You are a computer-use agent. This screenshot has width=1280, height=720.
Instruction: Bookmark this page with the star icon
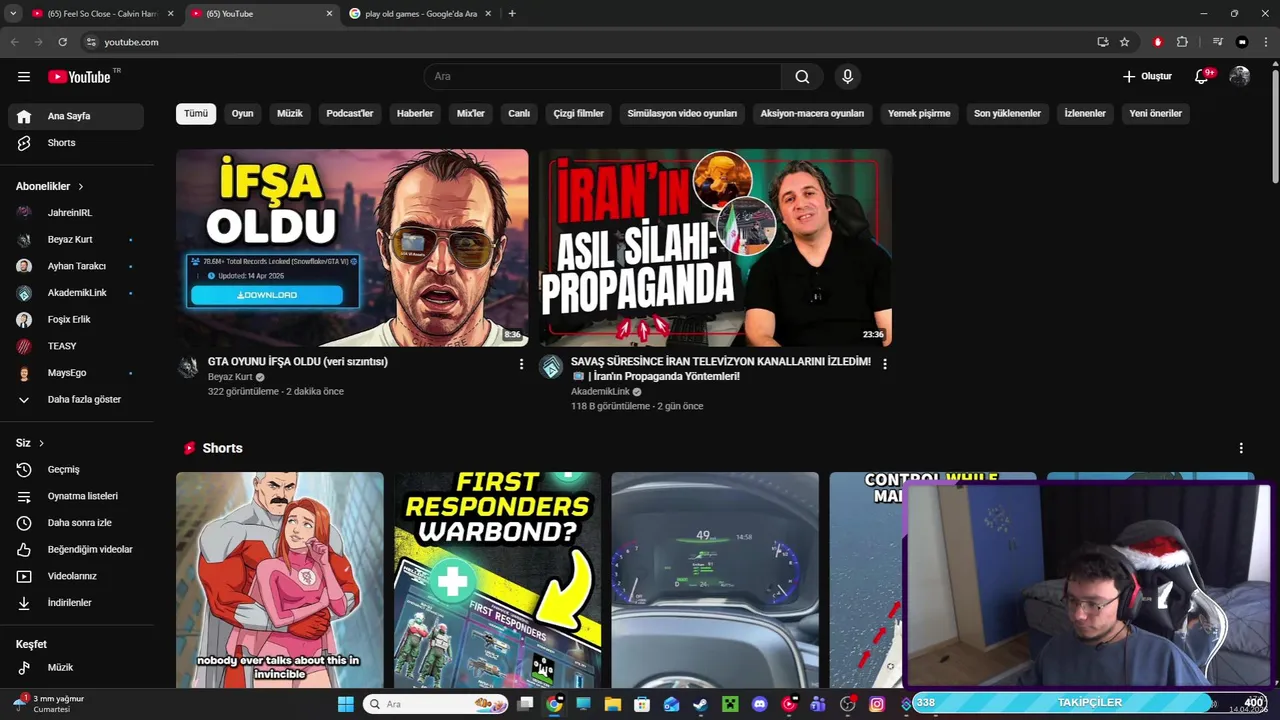pos(1124,42)
